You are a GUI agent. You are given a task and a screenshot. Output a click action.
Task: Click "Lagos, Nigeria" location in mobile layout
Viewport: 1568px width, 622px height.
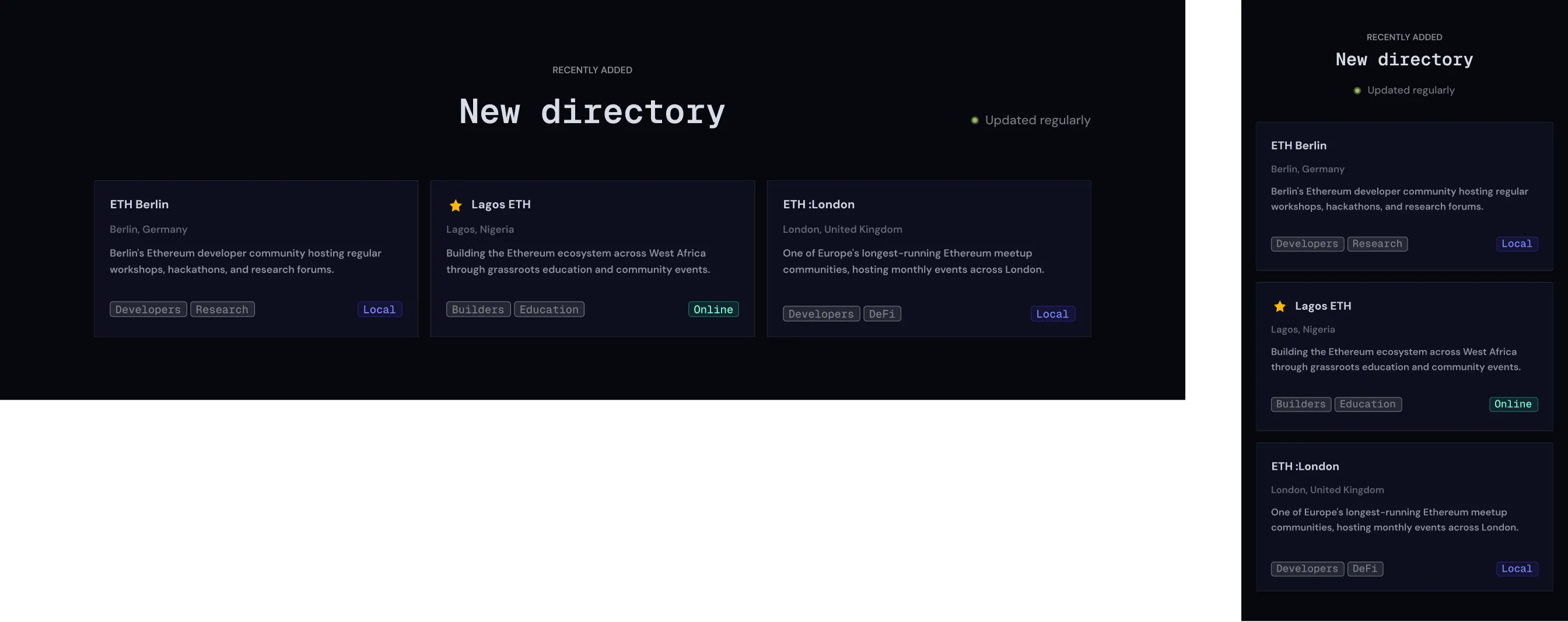pos(1303,329)
